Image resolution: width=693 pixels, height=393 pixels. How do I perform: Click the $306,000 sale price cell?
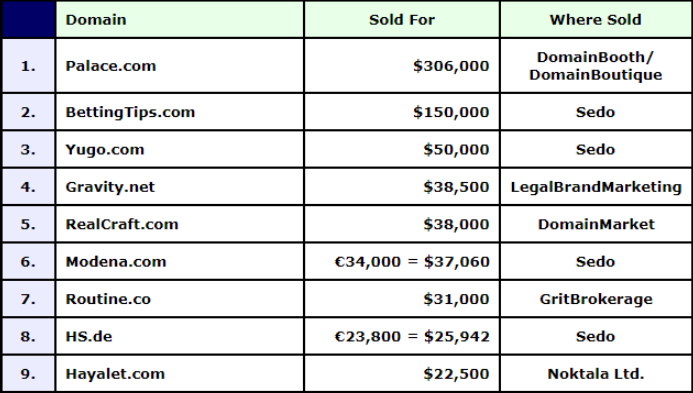coord(402,66)
